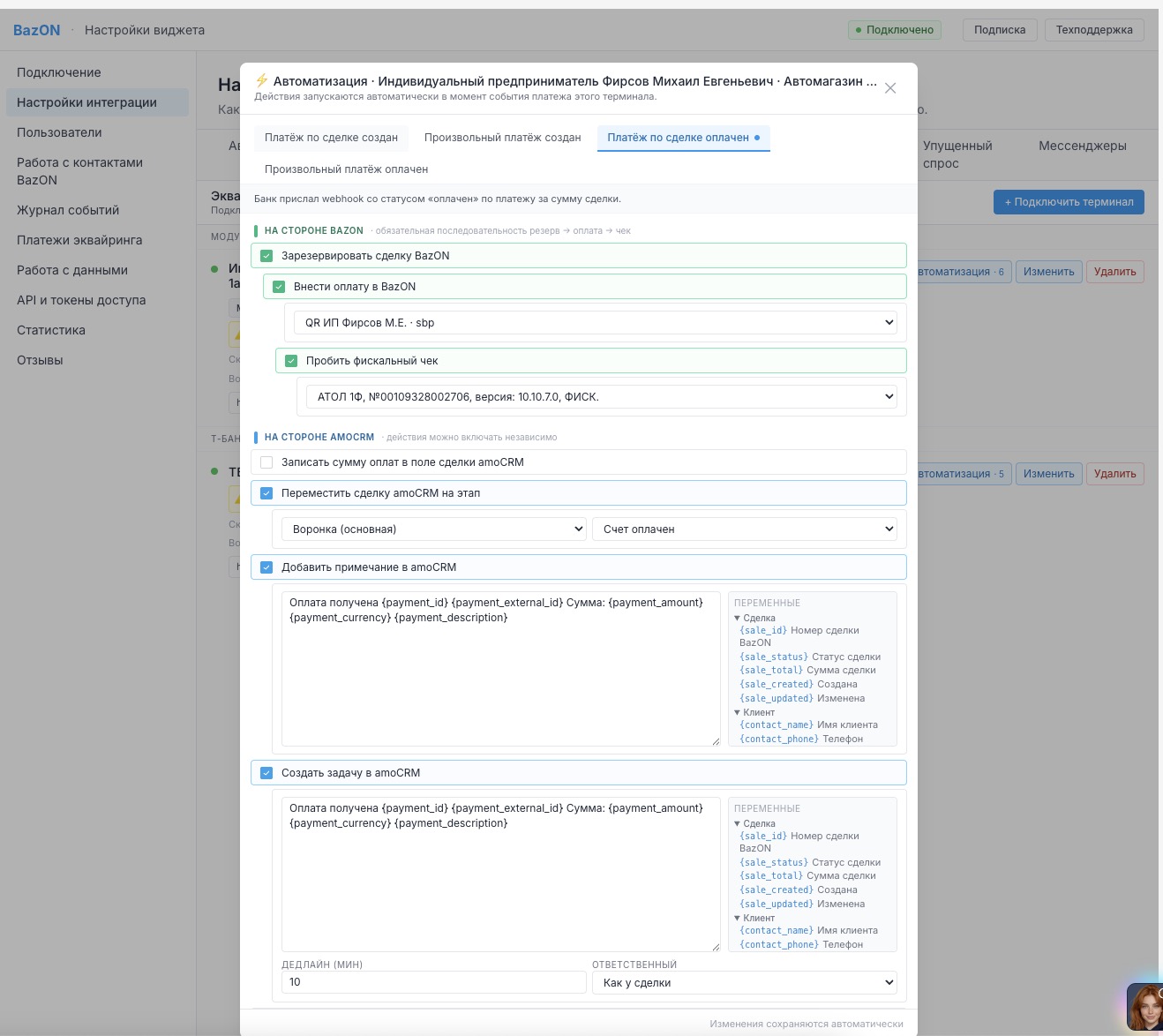
Task: Click Изменить for the first terminal
Action: pyautogui.click(x=1048, y=272)
